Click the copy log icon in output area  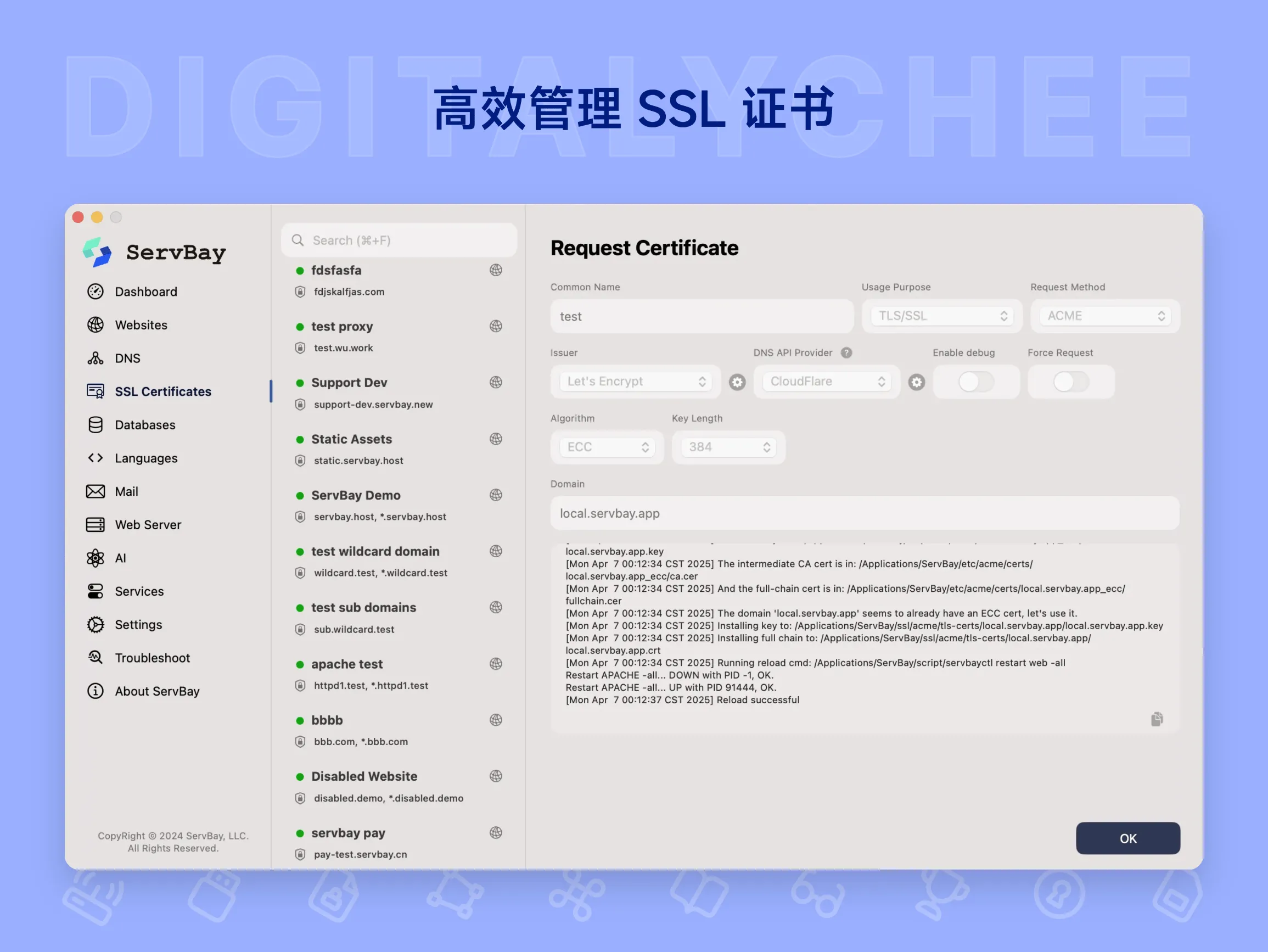pos(1157,719)
